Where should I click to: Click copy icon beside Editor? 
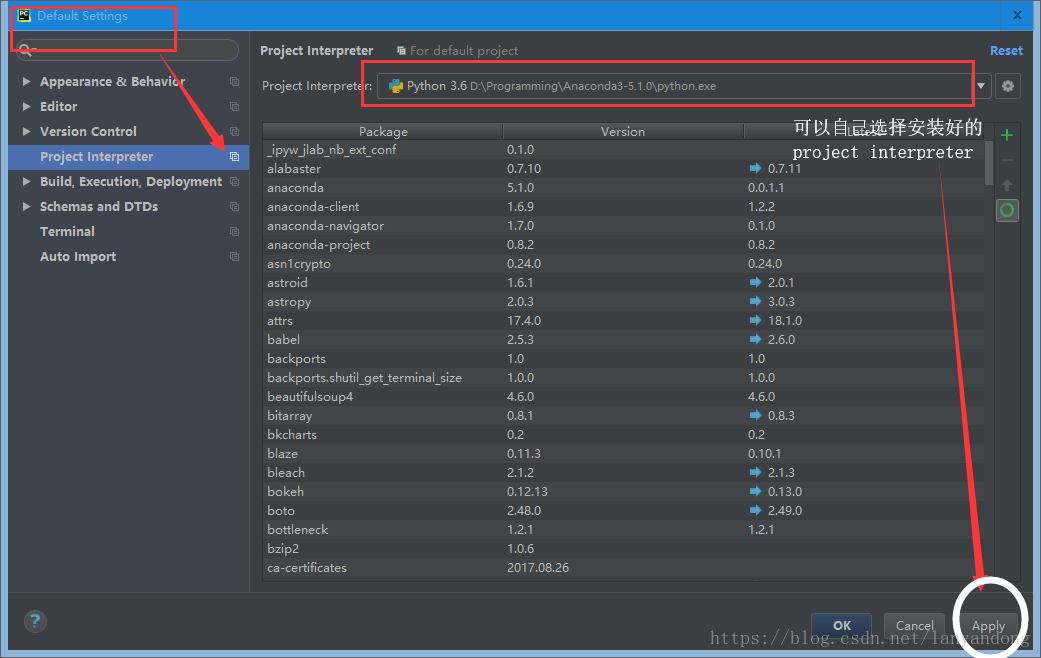pyautogui.click(x=234, y=106)
